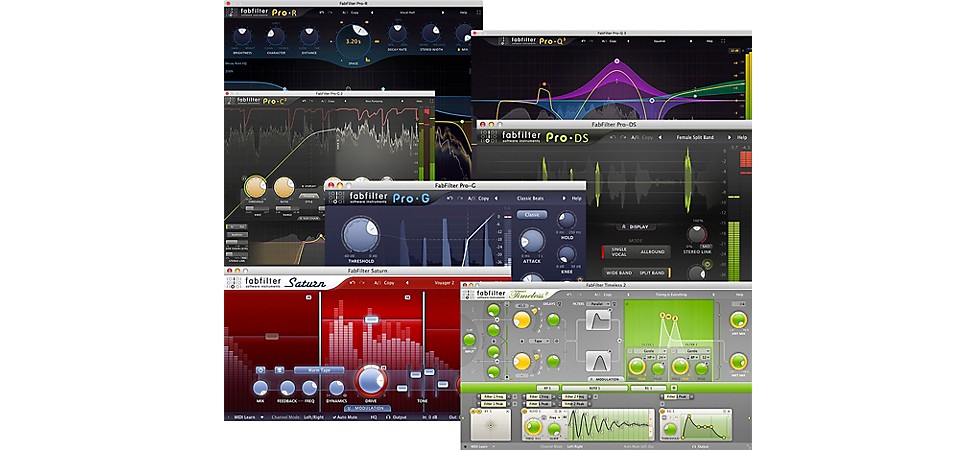The image size is (976, 450).
Task: Expand the Modulation button in Timeless 2
Action: click(607, 379)
